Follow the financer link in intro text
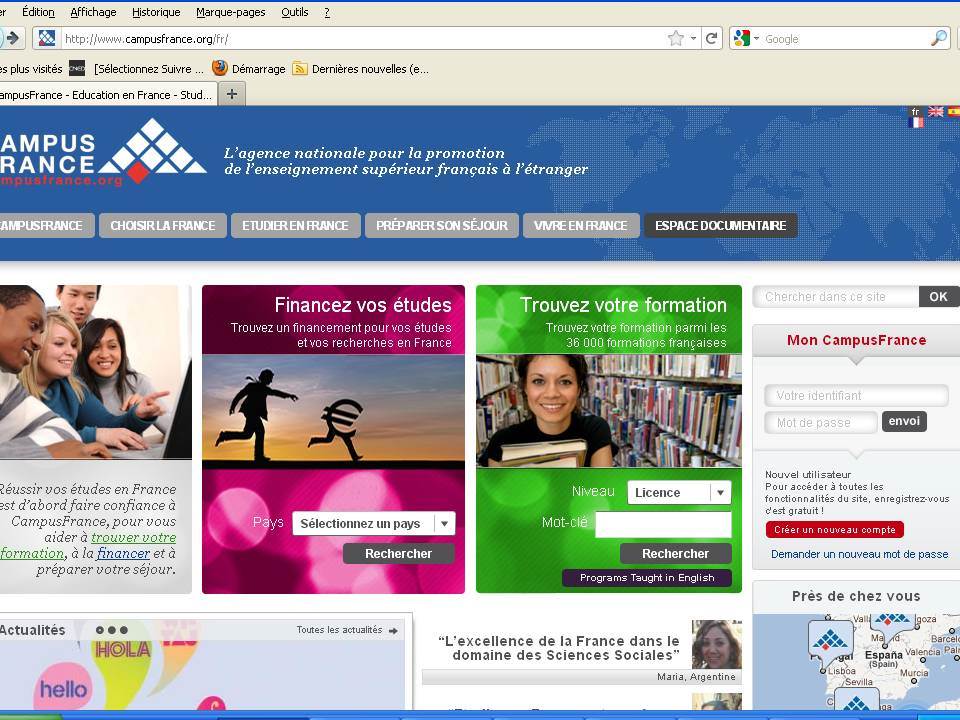The height and width of the screenshot is (720, 960). click(123, 553)
